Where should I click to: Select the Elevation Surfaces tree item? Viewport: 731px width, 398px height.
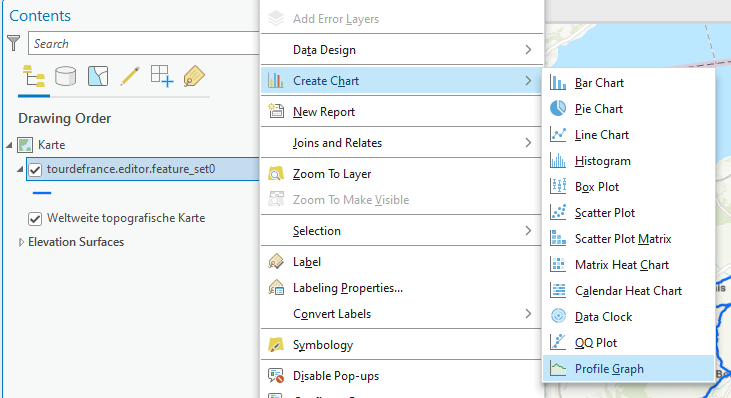(76, 242)
